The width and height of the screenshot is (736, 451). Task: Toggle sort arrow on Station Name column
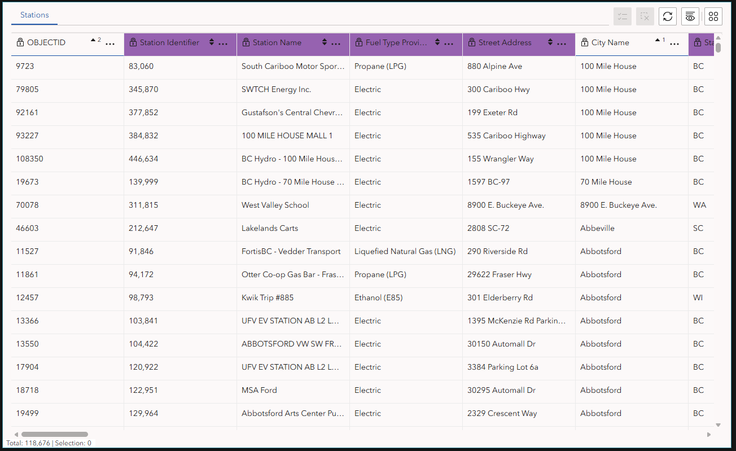click(x=324, y=42)
